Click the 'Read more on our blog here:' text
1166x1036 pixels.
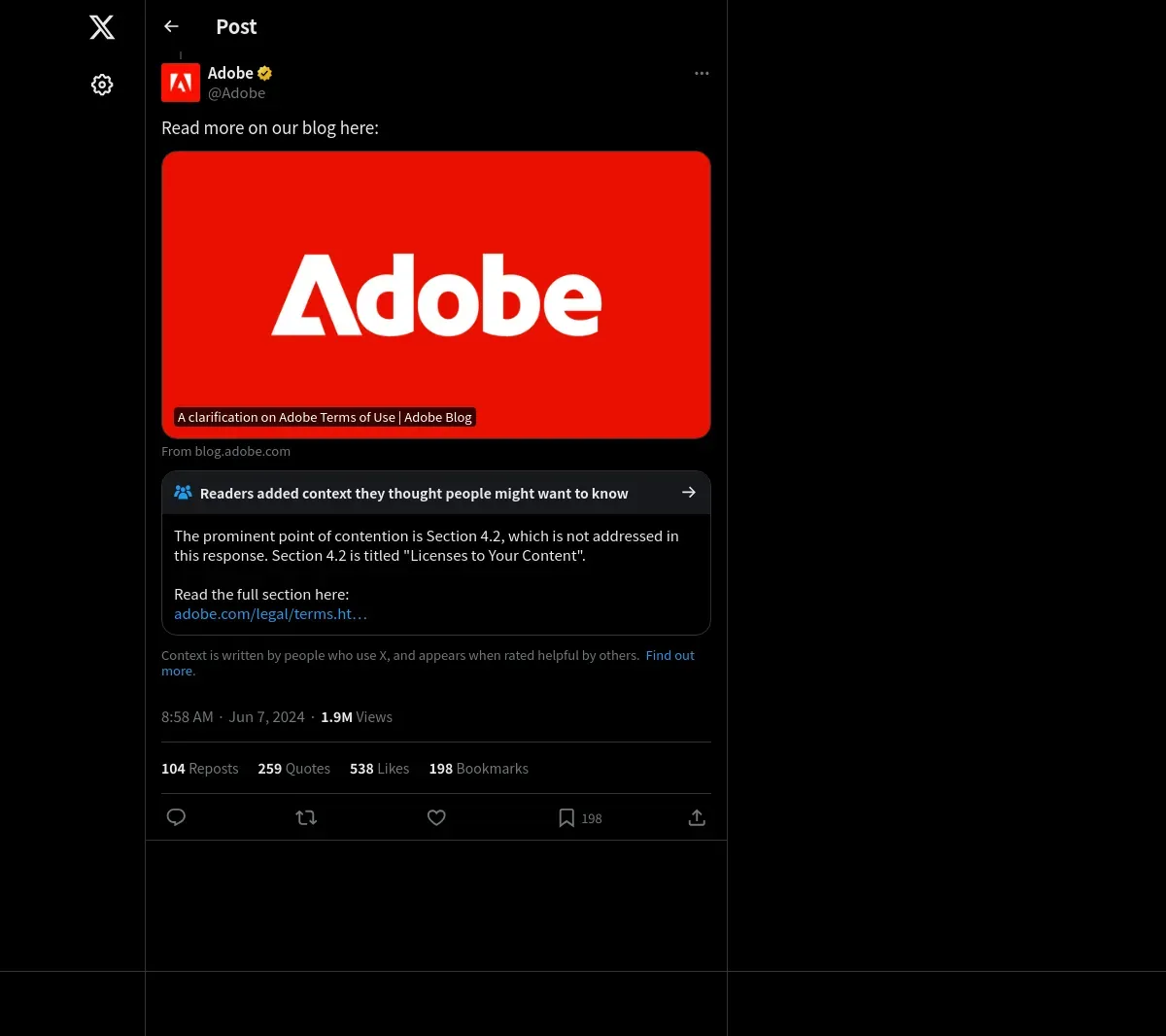pyautogui.click(x=270, y=128)
